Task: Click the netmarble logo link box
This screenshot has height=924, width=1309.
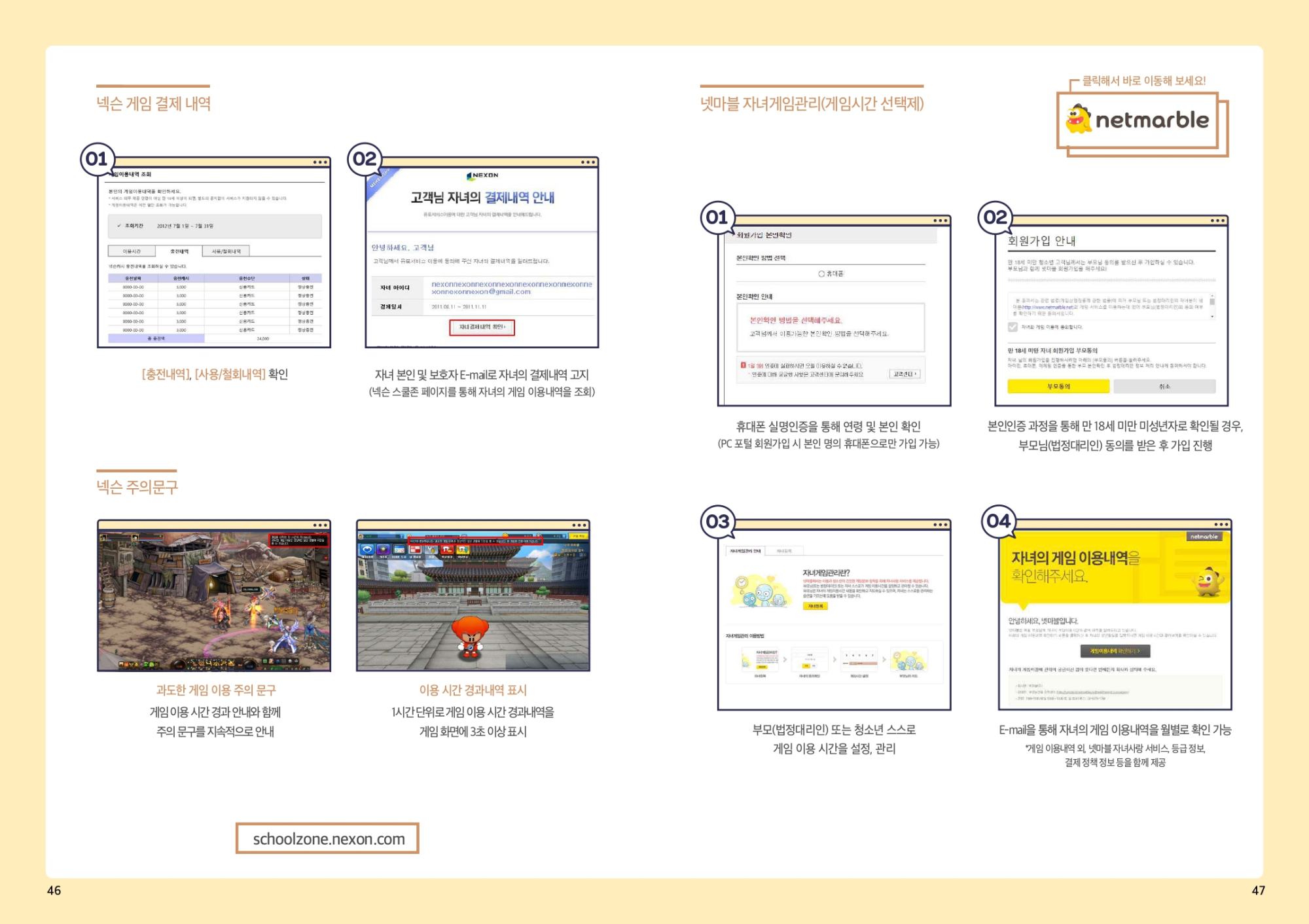Action: (x=1138, y=120)
